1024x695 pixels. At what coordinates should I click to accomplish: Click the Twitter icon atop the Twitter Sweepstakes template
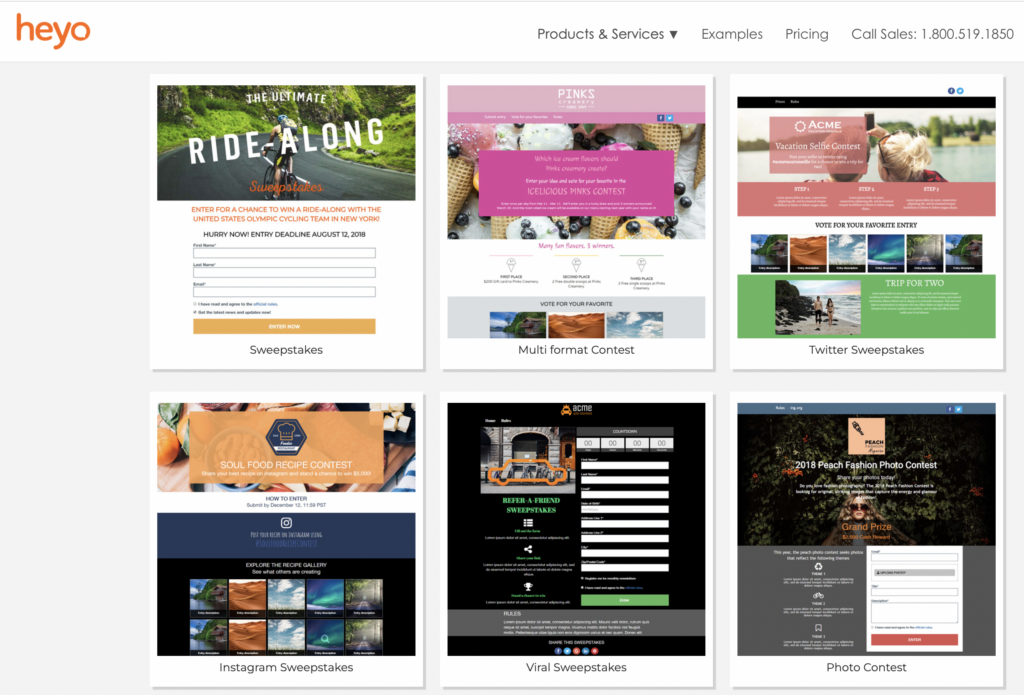click(960, 91)
